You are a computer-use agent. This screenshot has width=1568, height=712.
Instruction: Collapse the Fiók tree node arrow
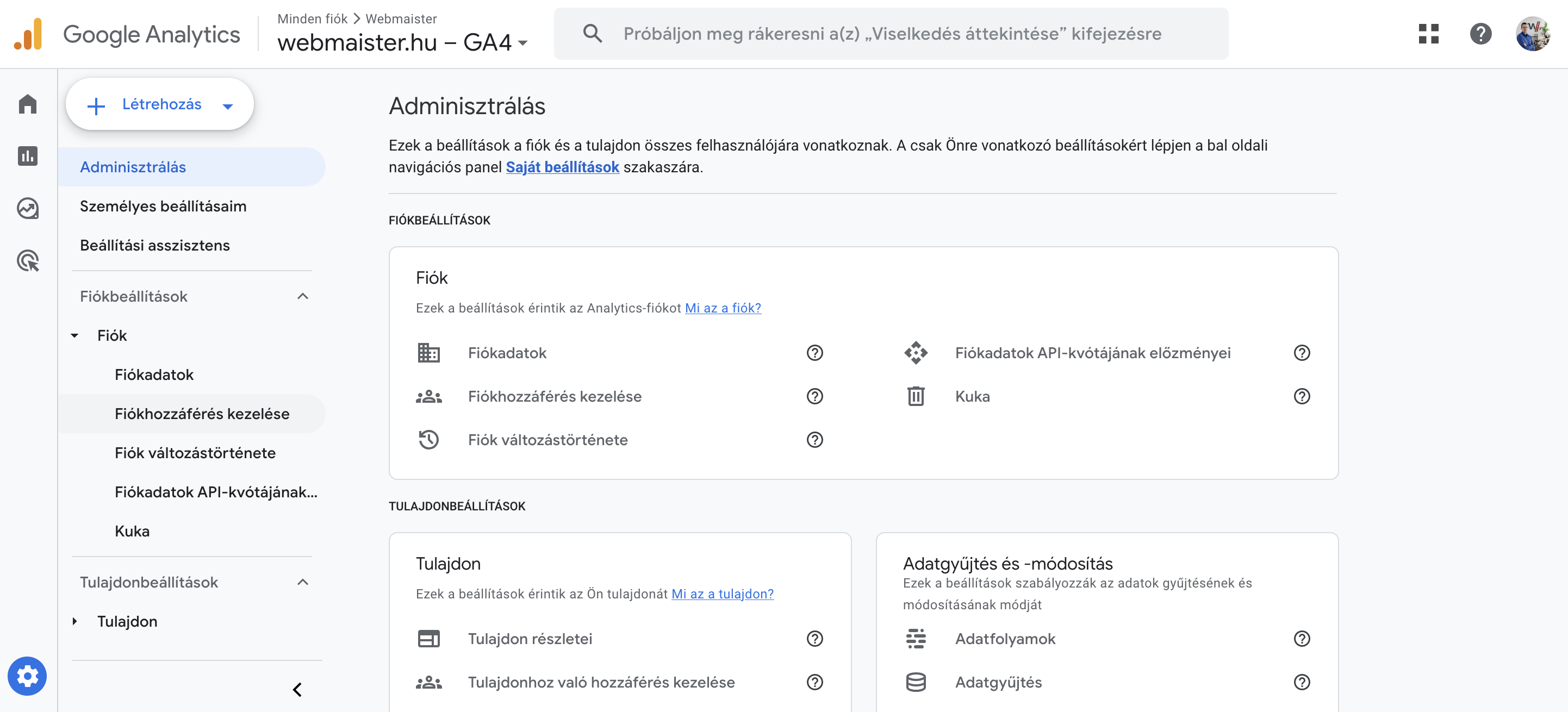[x=74, y=335]
